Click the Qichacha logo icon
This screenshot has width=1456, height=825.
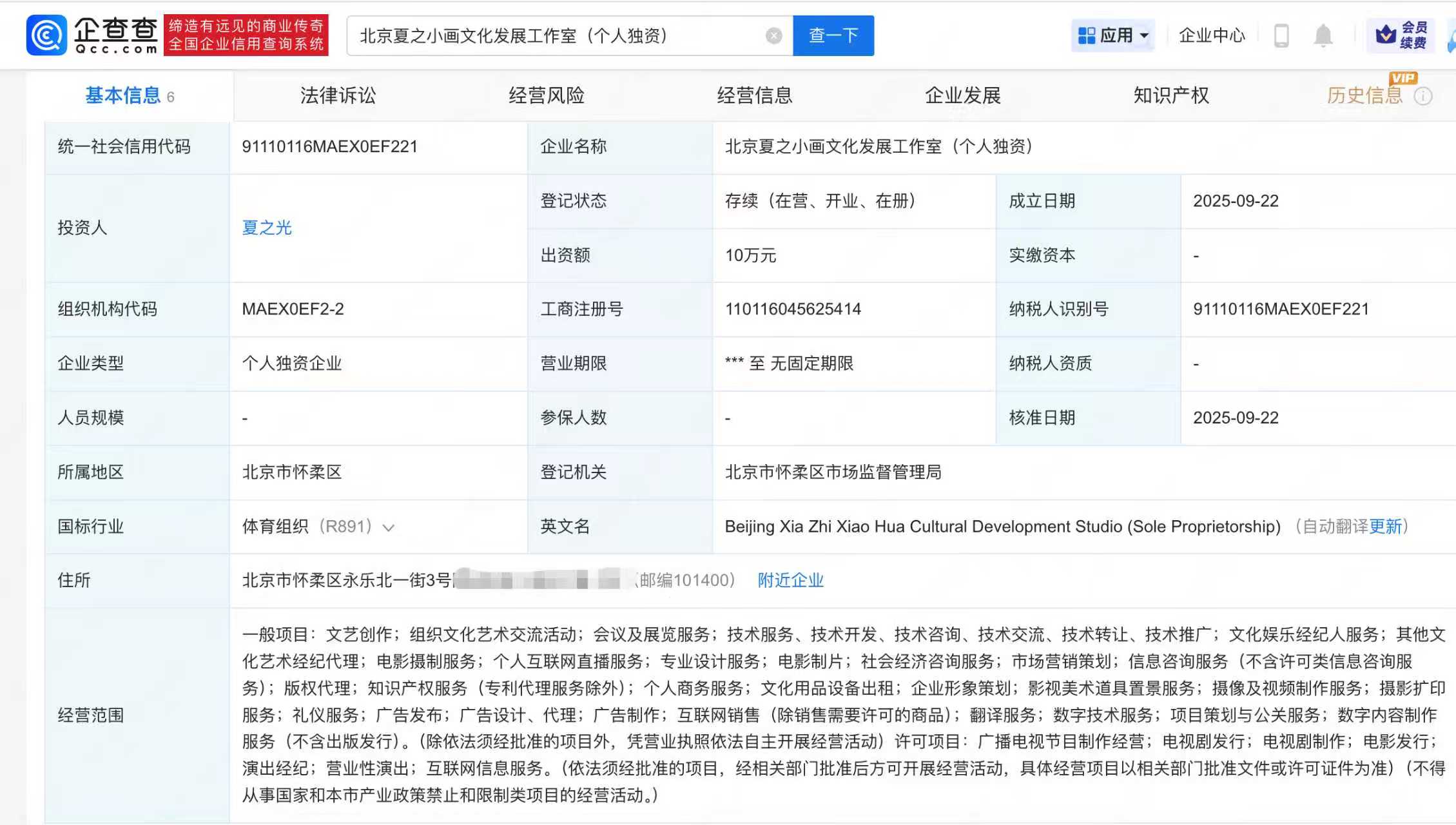click(46, 35)
